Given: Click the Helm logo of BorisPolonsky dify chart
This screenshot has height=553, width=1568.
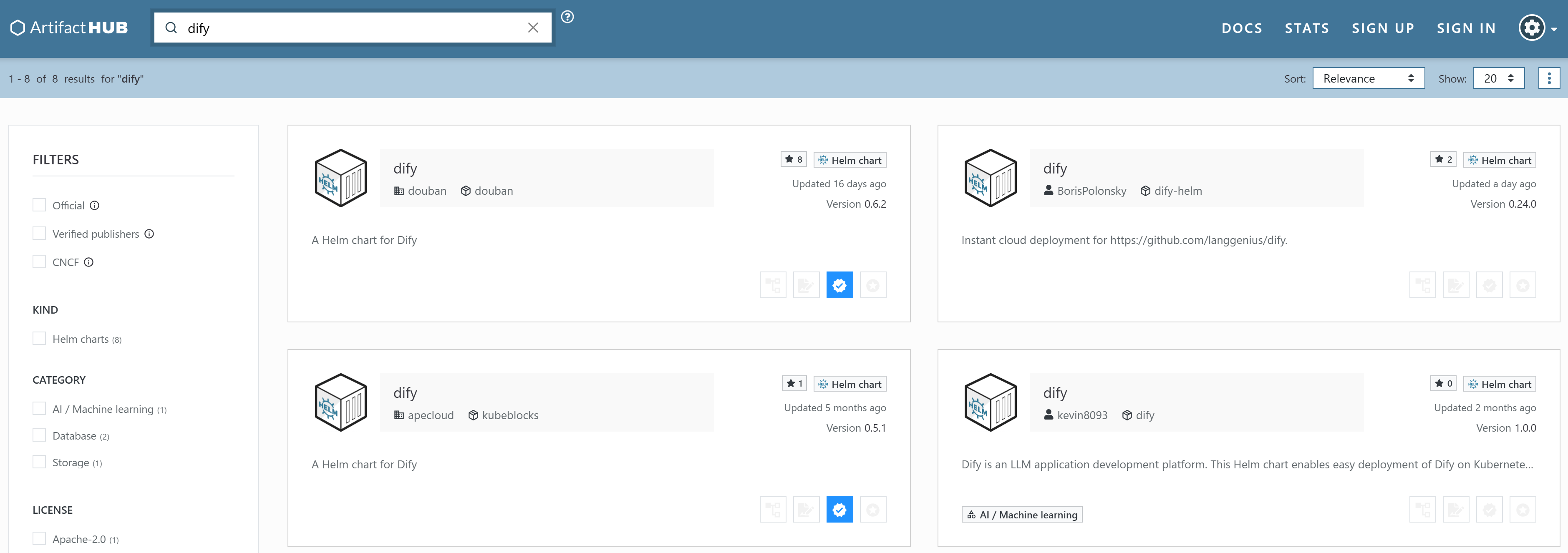Looking at the screenshot, I should [x=991, y=178].
